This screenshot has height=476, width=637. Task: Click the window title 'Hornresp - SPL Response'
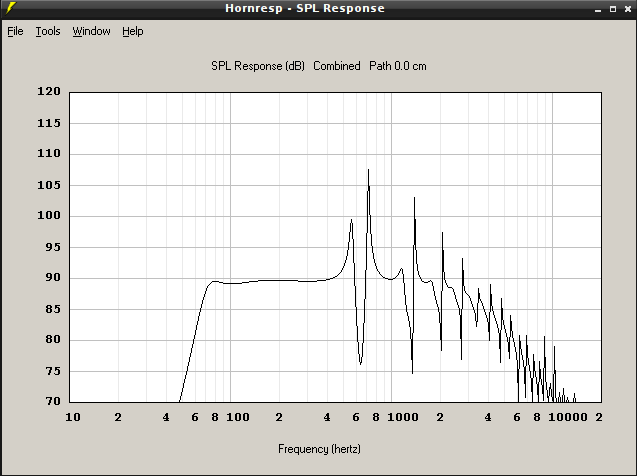click(x=305, y=9)
